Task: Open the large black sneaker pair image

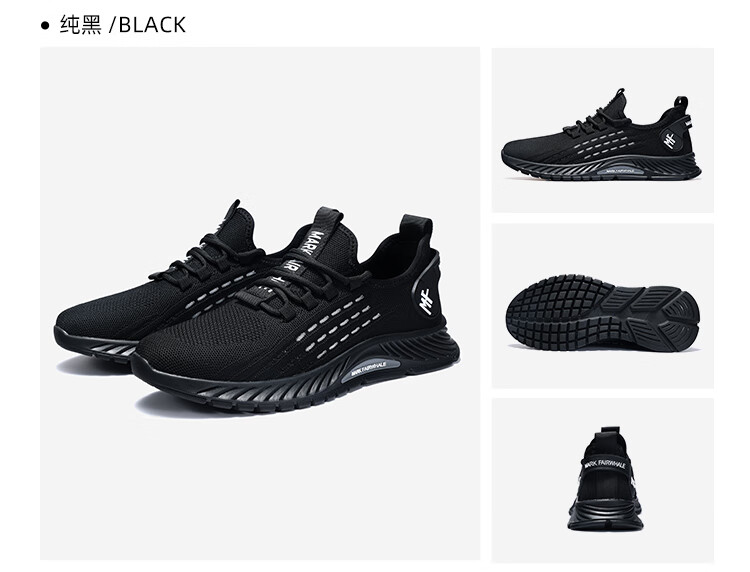Action: coord(260,303)
